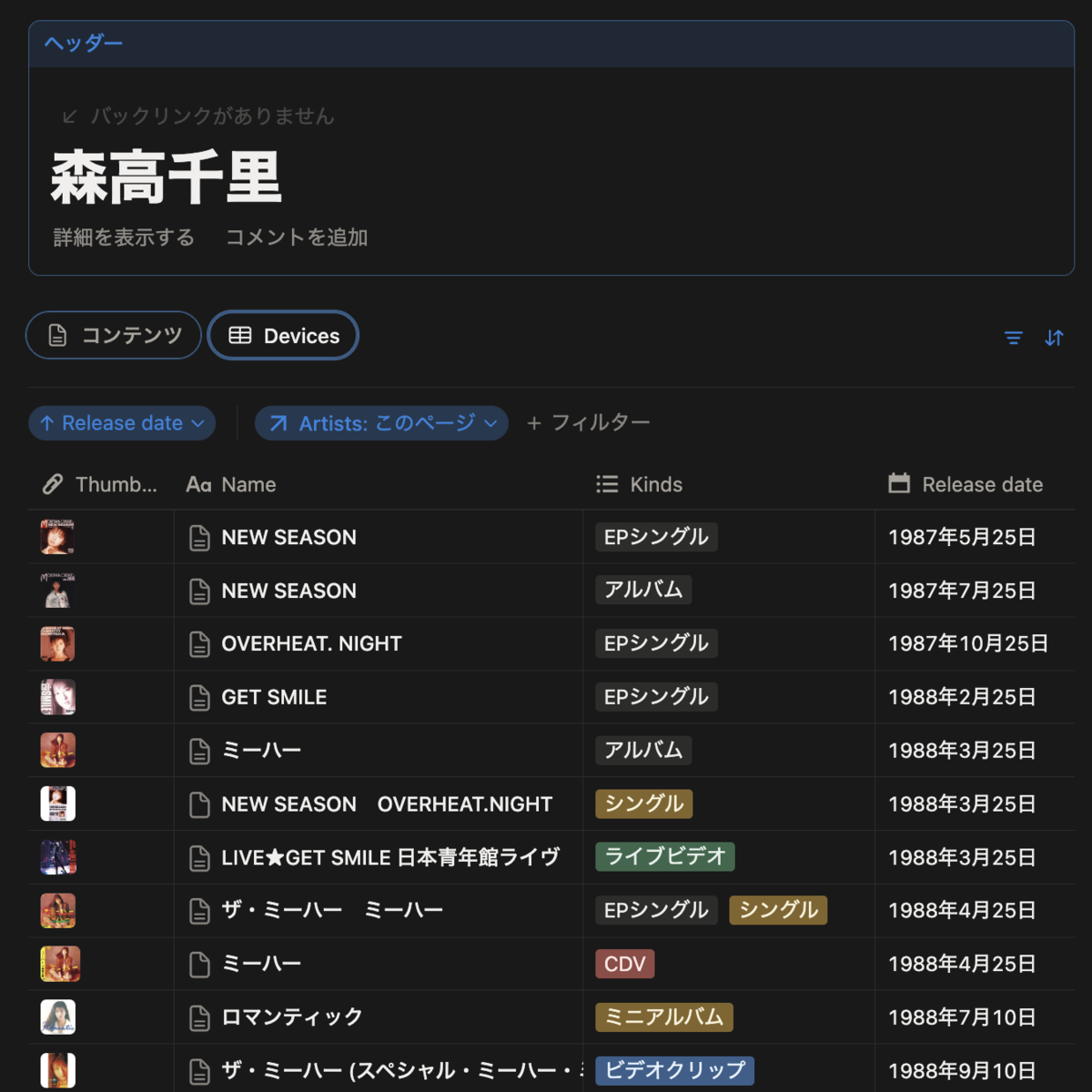Click date 1988年9月10日

[962, 1071]
